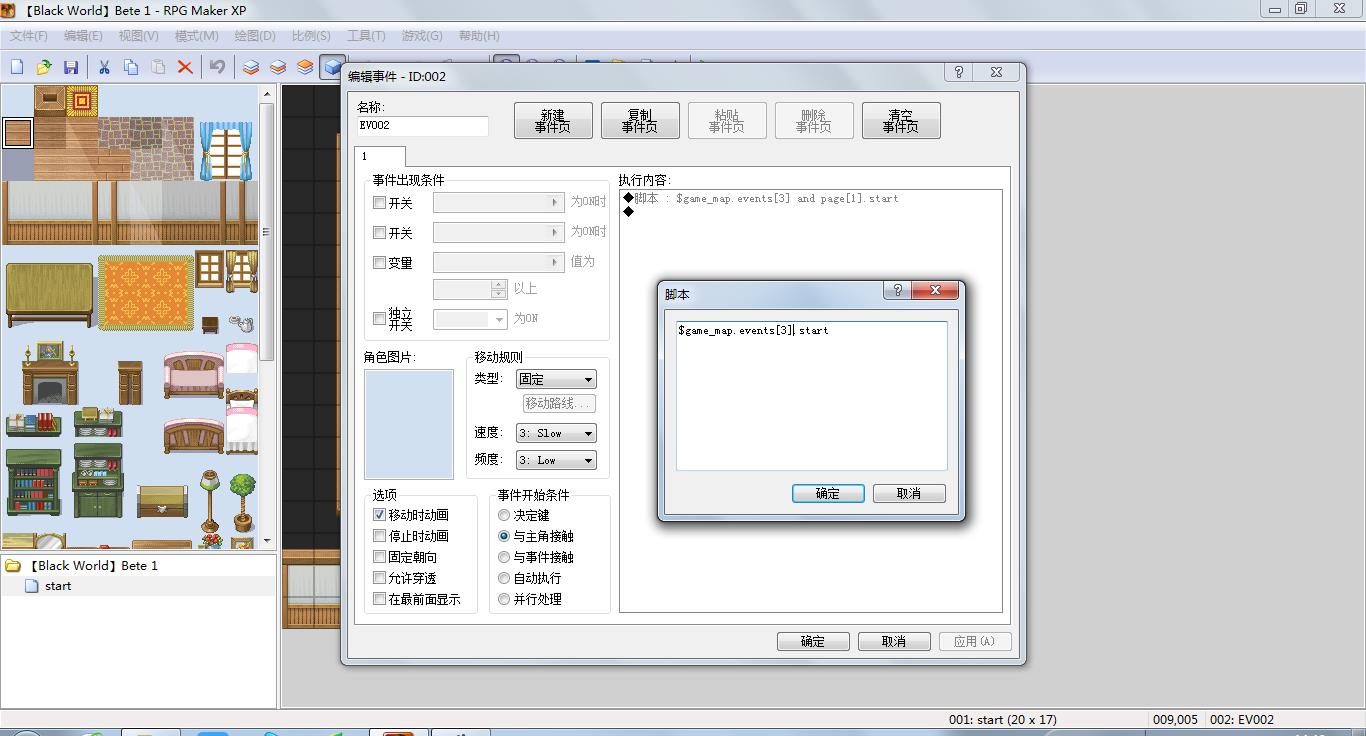
Task: Select the third map layer icon
Action: pyautogui.click(x=305, y=67)
